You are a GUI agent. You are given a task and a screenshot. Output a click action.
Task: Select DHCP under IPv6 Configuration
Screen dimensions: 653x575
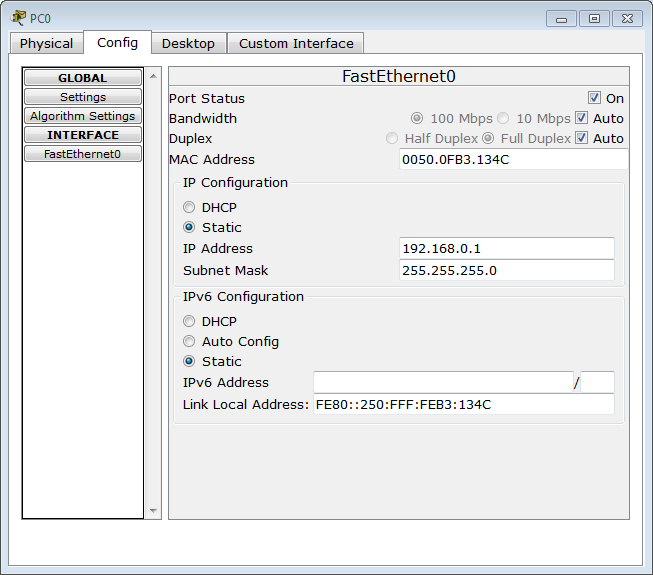coord(189,321)
